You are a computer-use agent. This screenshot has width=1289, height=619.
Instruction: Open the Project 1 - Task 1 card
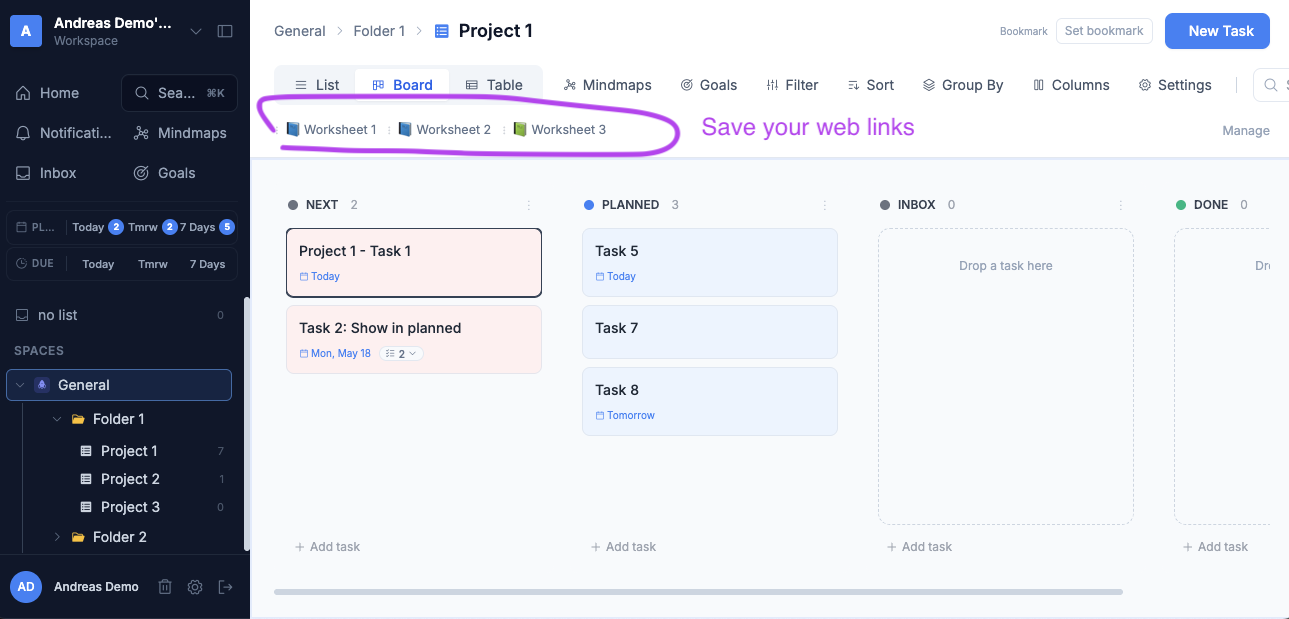414,263
